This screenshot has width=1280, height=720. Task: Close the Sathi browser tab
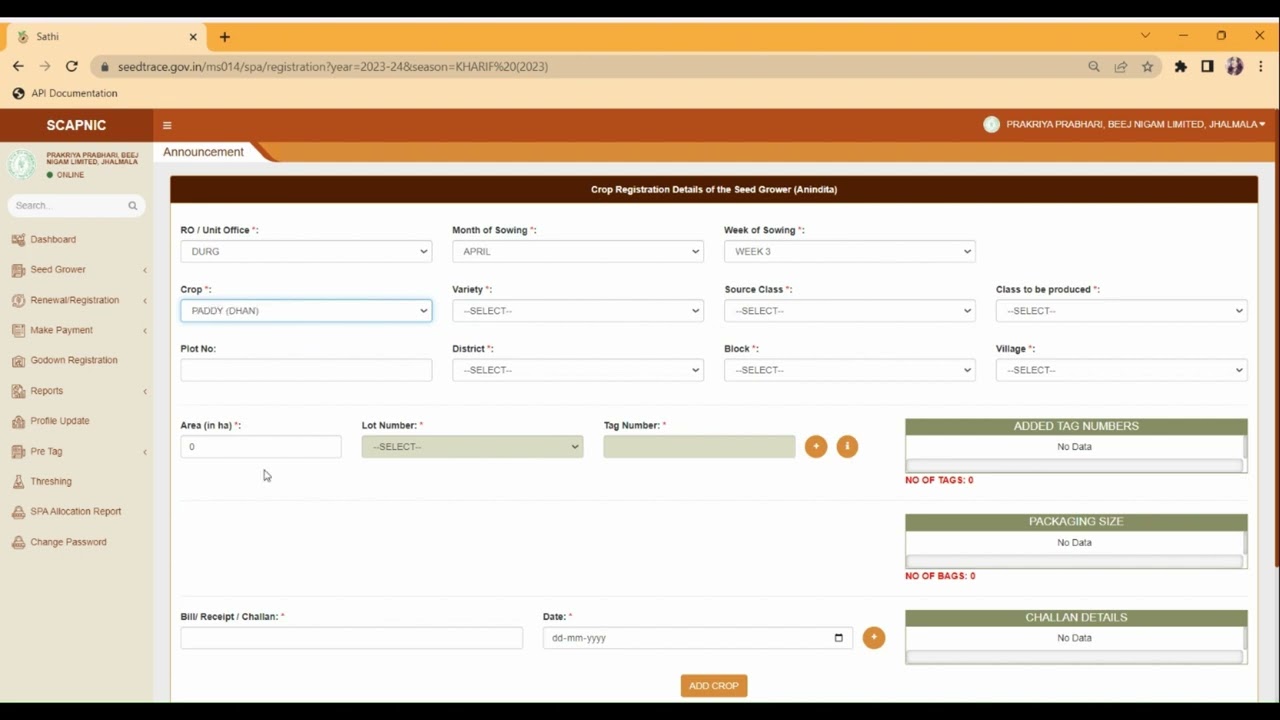click(193, 36)
